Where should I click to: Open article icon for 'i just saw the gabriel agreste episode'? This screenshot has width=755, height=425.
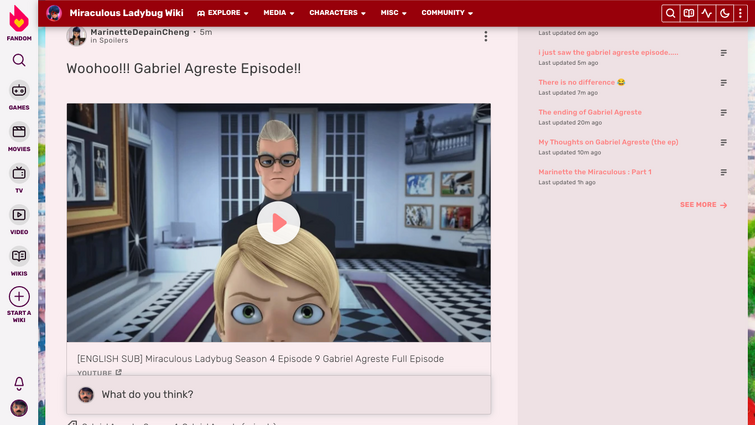(723, 53)
